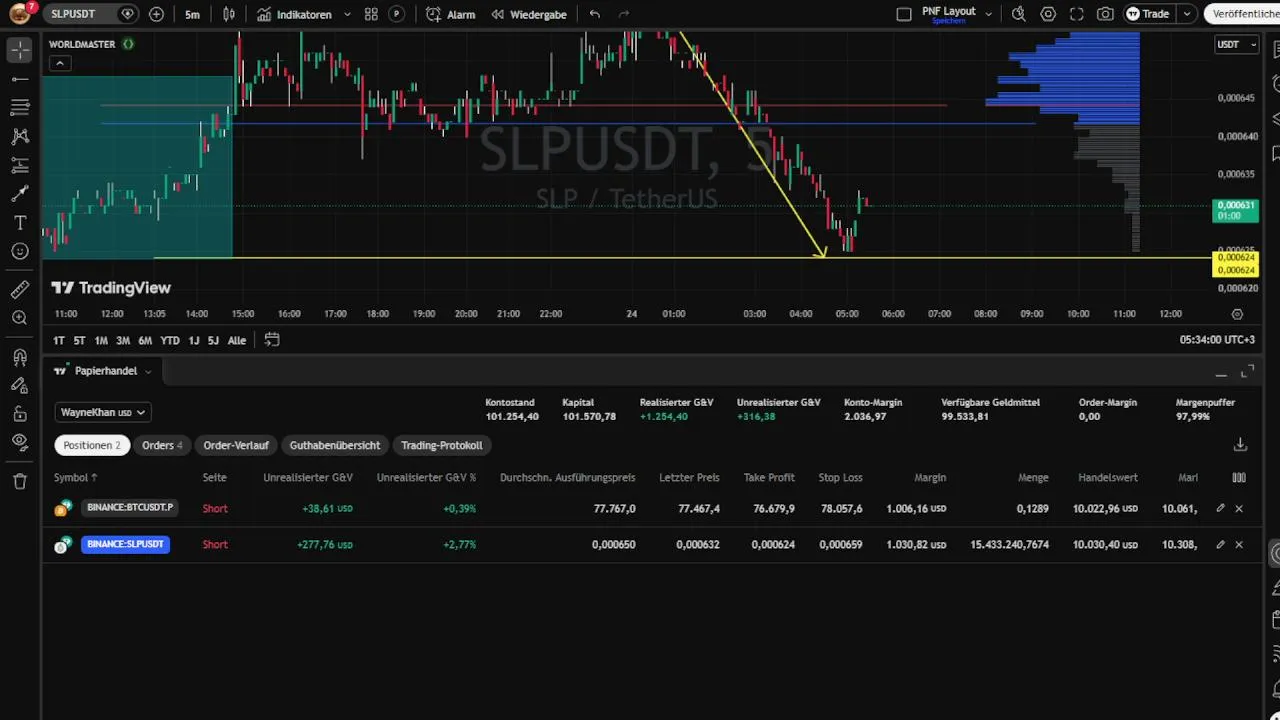
Task: Maximize the trading panel
Action: point(1247,372)
